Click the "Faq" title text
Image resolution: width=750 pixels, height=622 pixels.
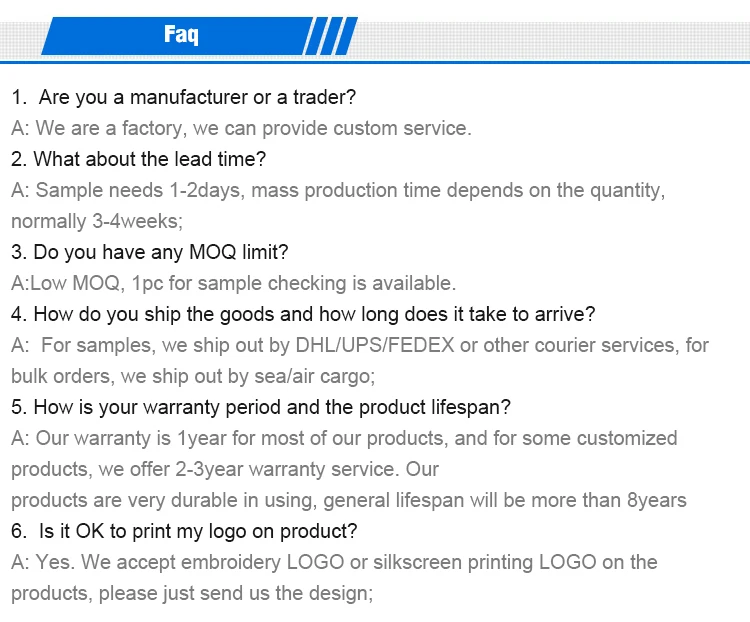coord(181,36)
